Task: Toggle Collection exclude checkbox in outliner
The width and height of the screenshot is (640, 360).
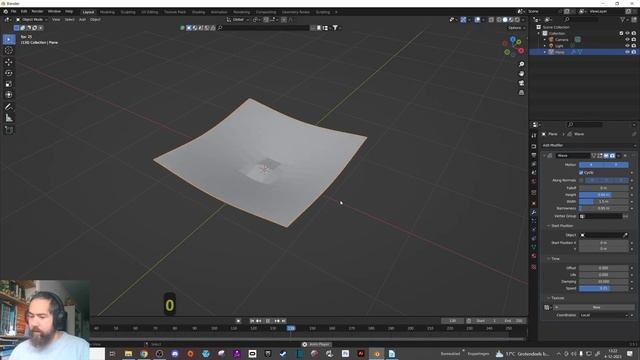Action: tap(621, 33)
